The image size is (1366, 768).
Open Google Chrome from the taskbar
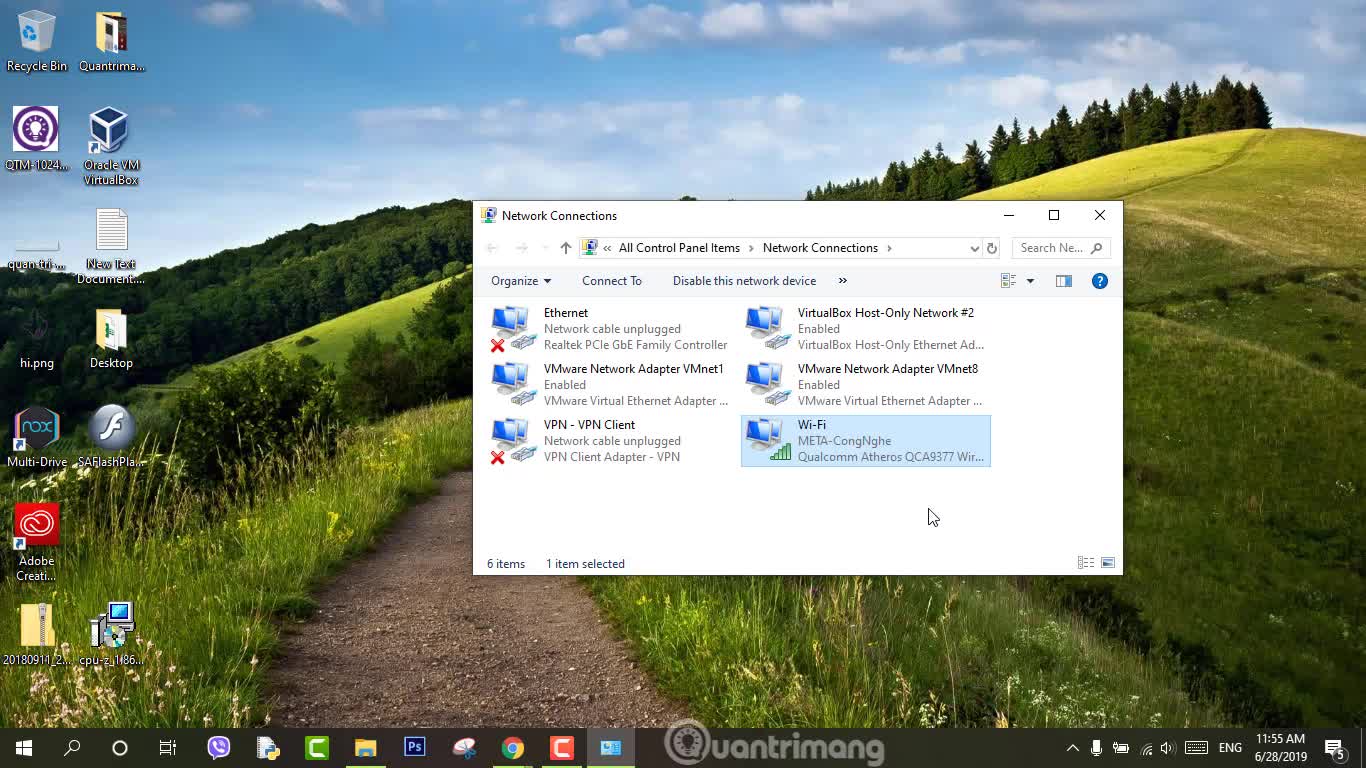coord(512,747)
